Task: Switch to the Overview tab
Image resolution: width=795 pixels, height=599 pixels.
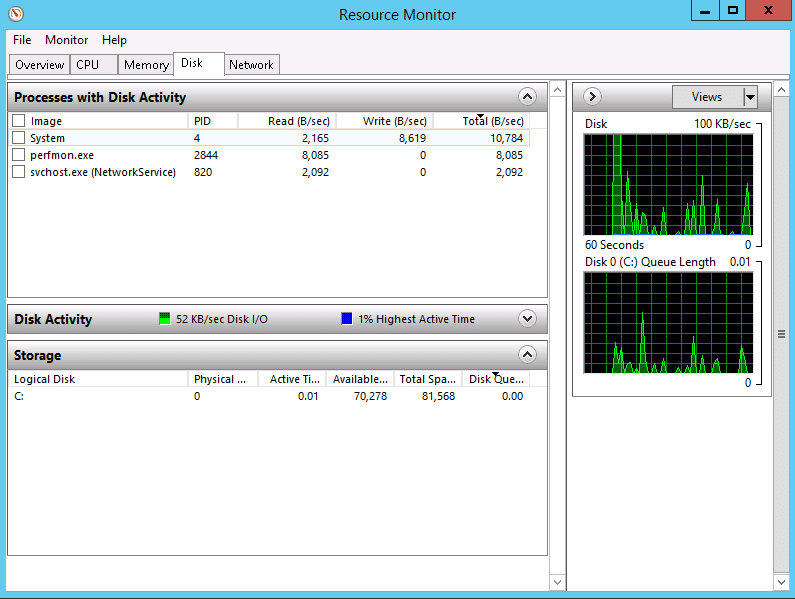Action: point(40,65)
